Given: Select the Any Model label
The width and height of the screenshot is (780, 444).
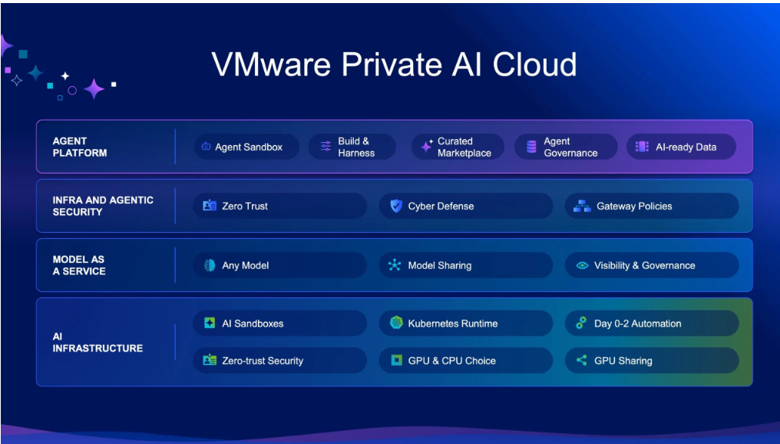Looking at the screenshot, I should click(x=245, y=266).
